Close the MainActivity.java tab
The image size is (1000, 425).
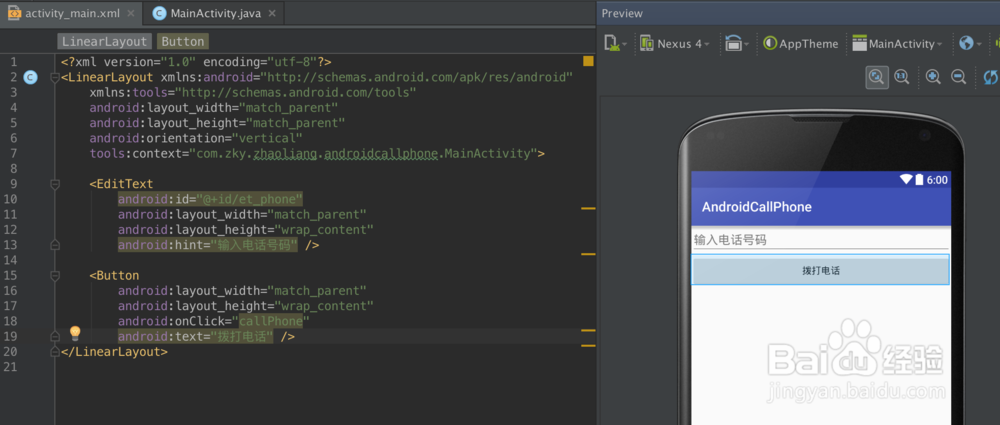tap(272, 13)
